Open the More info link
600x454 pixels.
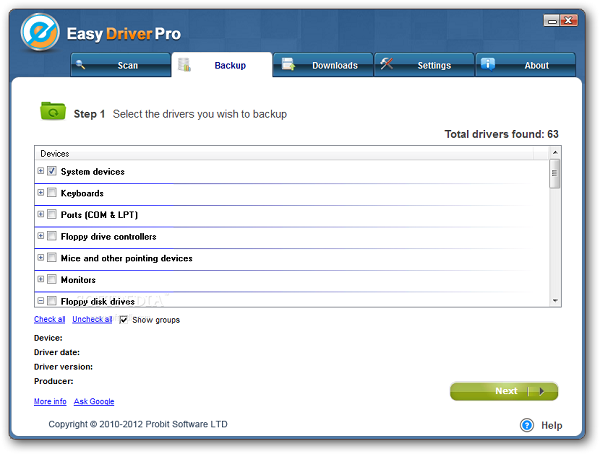50,401
